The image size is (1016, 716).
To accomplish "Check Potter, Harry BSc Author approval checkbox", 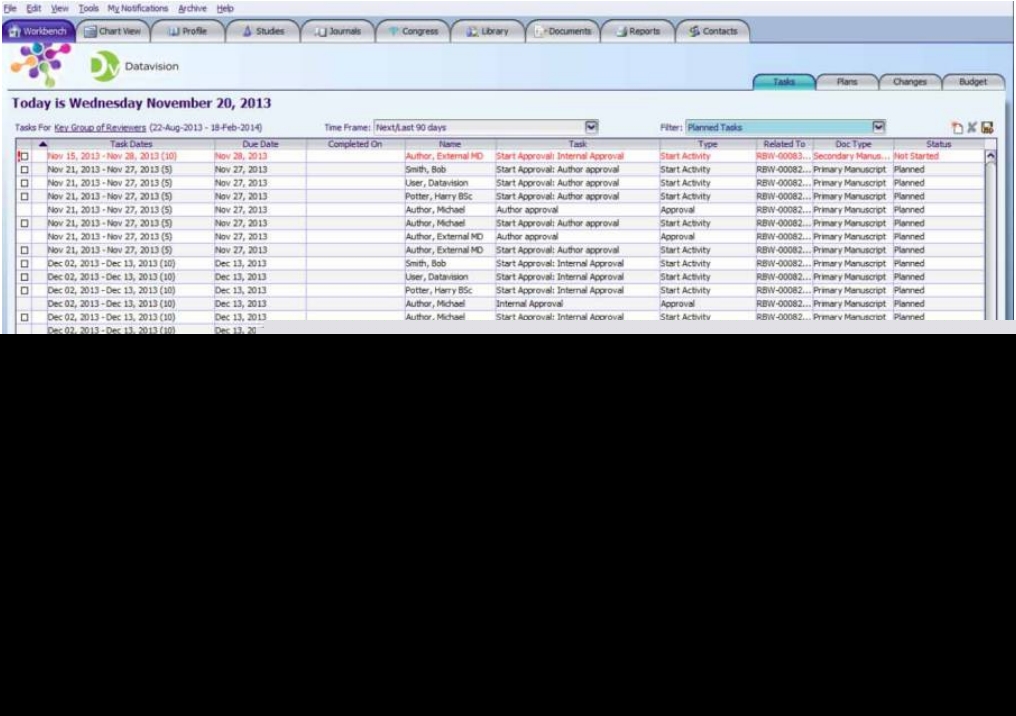I will (x=25, y=196).
